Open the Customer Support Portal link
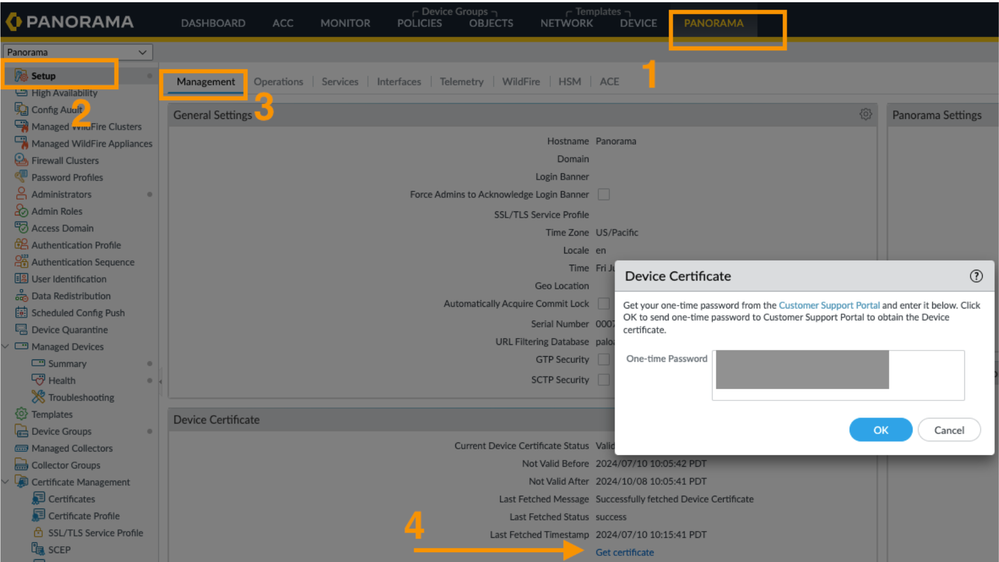The width and height of the screenshot is (999, 562). 829,305
